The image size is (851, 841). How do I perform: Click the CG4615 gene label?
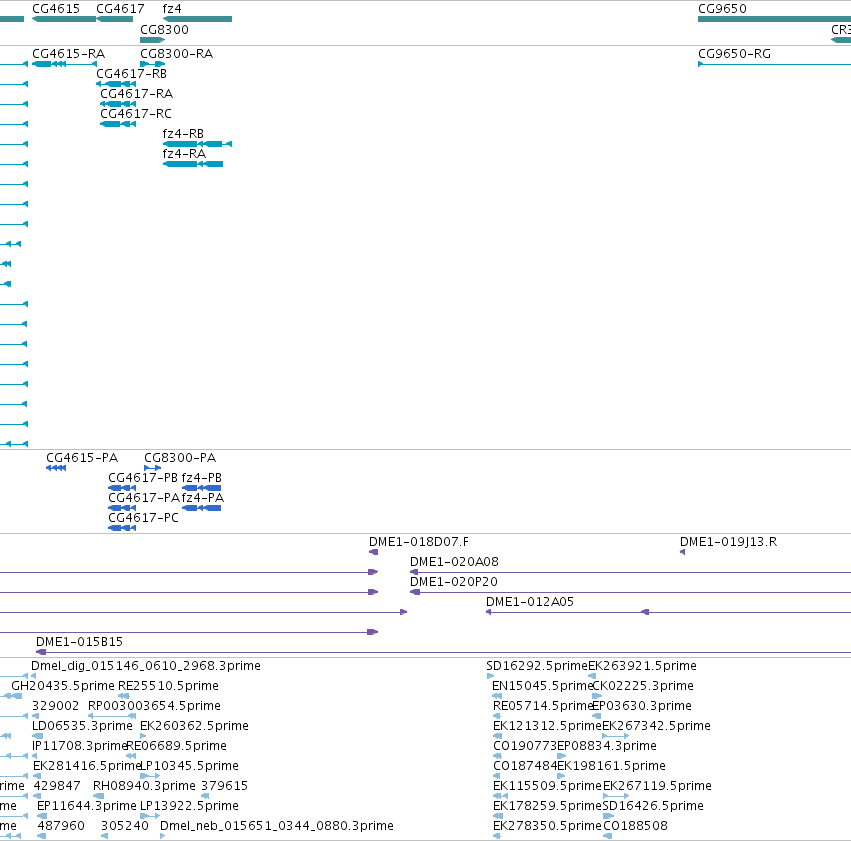point(56,9)
